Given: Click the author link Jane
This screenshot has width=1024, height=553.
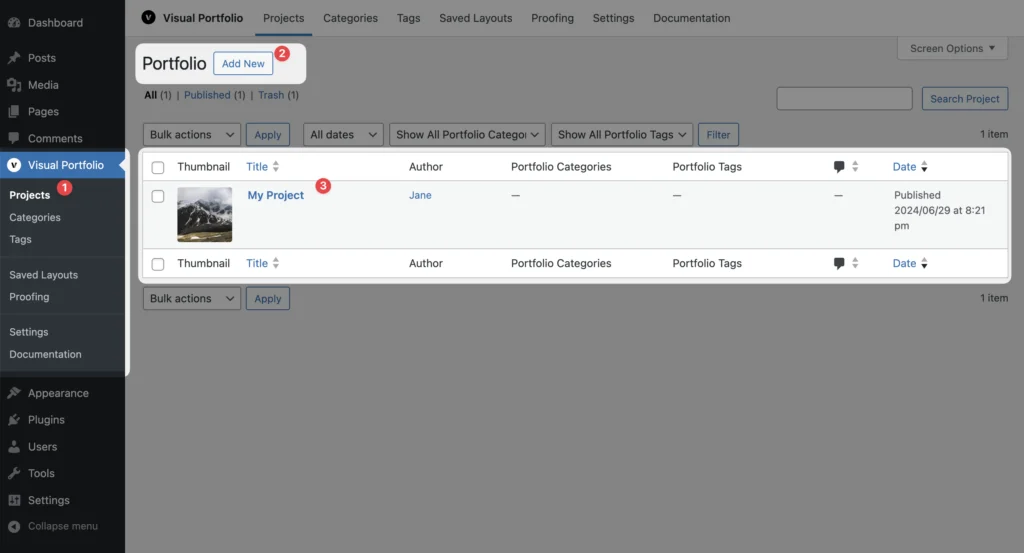Looking at the screenshot, I should tap(420, 195).
